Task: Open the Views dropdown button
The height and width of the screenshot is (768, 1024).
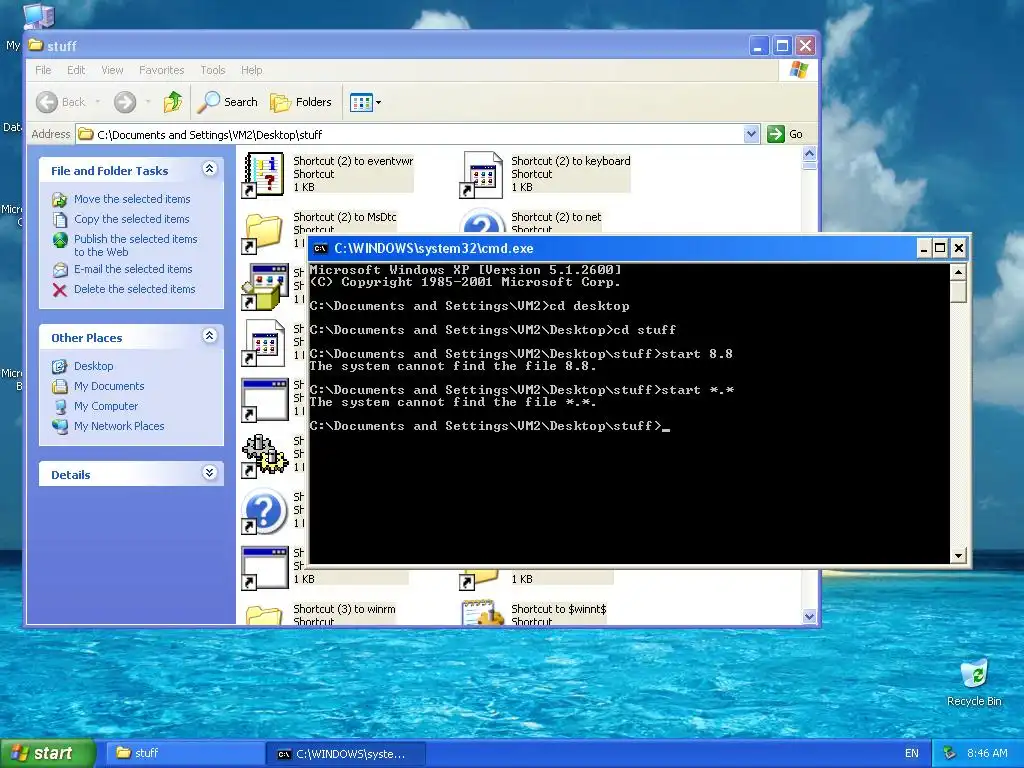Action: [x=365, y=102]
